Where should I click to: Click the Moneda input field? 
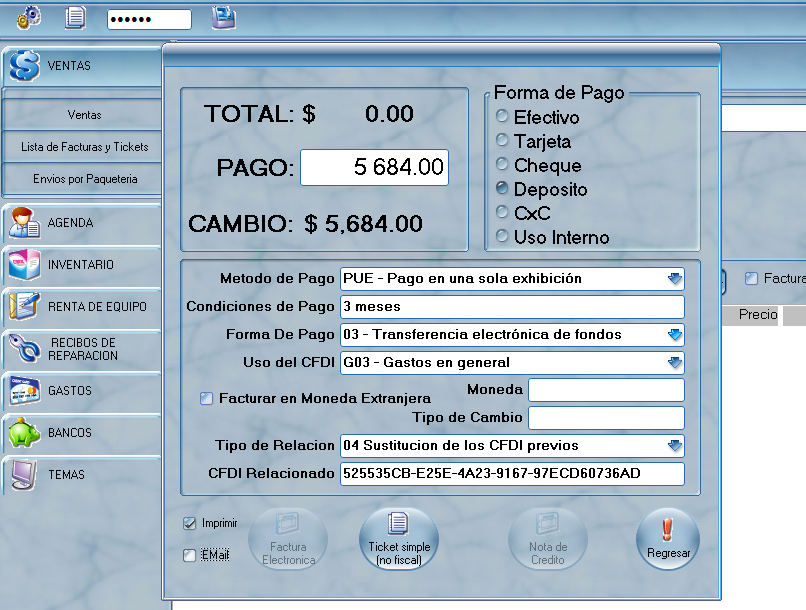606,390
